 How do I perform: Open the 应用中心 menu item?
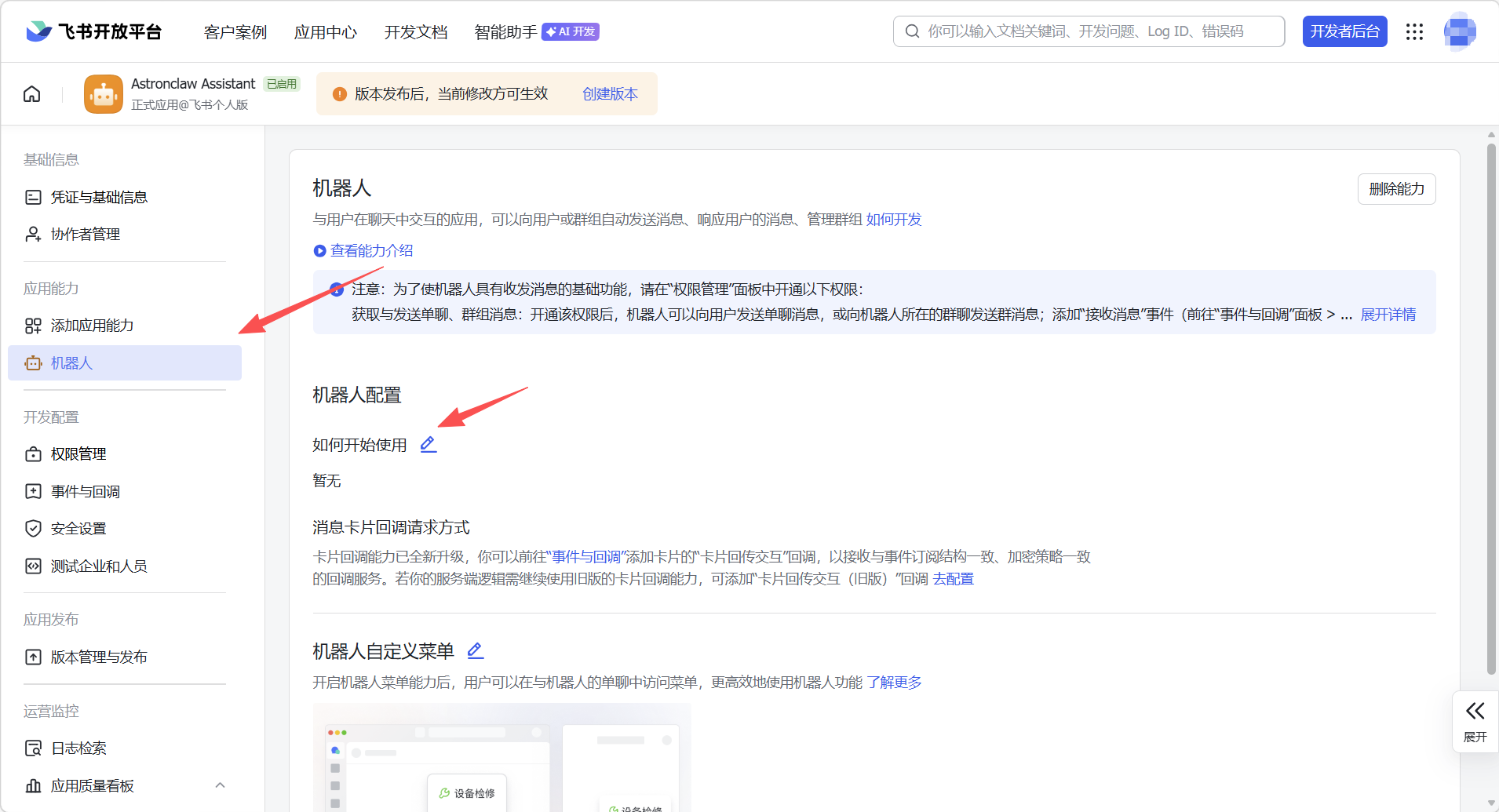(325, 32)
